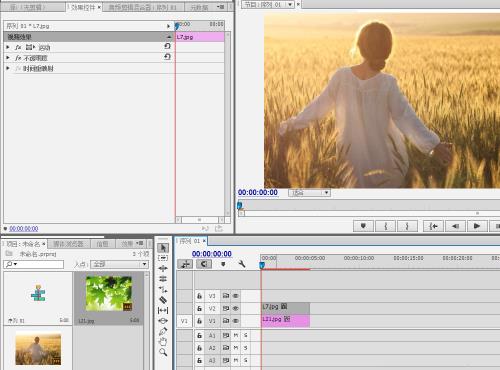500x370 pixels.
Task: Select the Zoom magnifier tool
Action: tap(163, 352)
